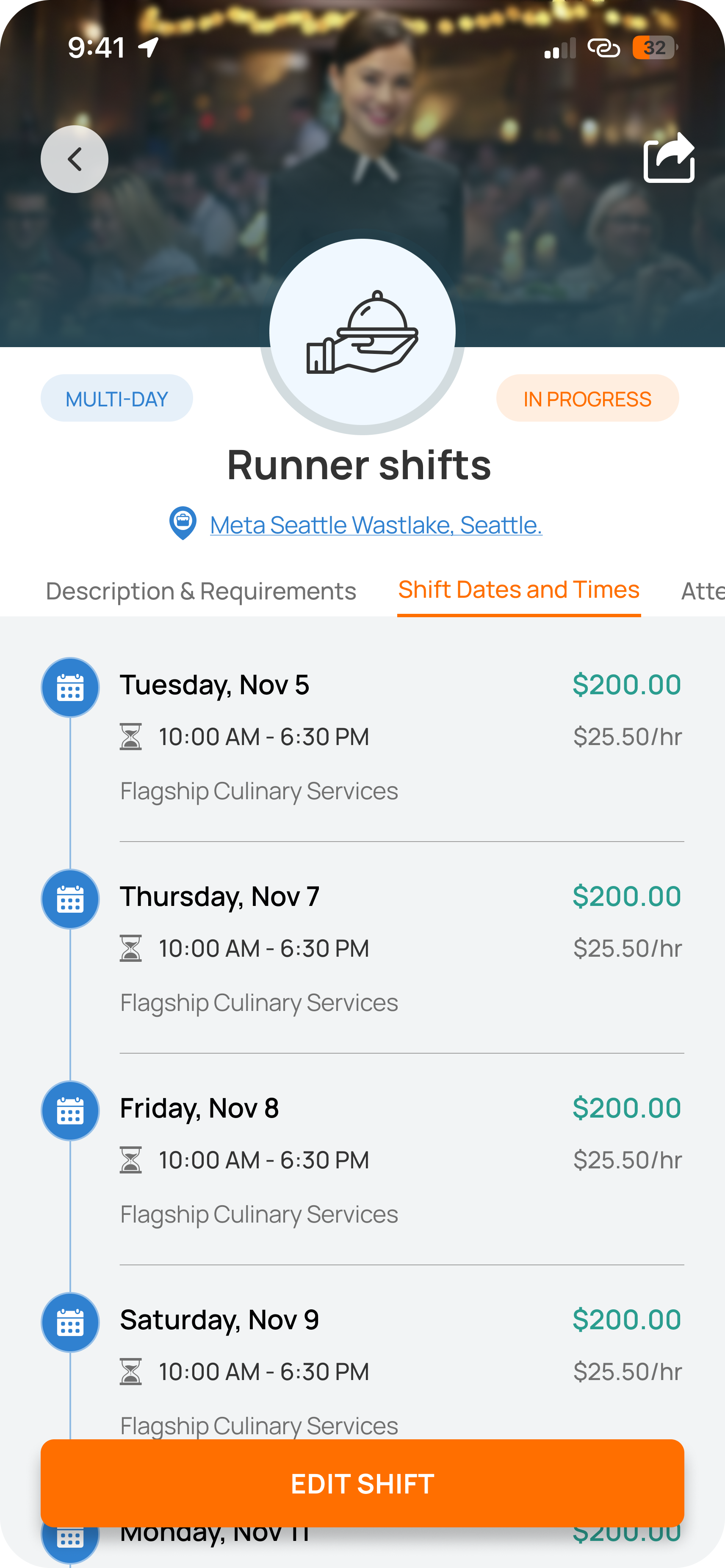725x1568 pixels.
Task: Go back using the chevron button
Action: point(74,160)
